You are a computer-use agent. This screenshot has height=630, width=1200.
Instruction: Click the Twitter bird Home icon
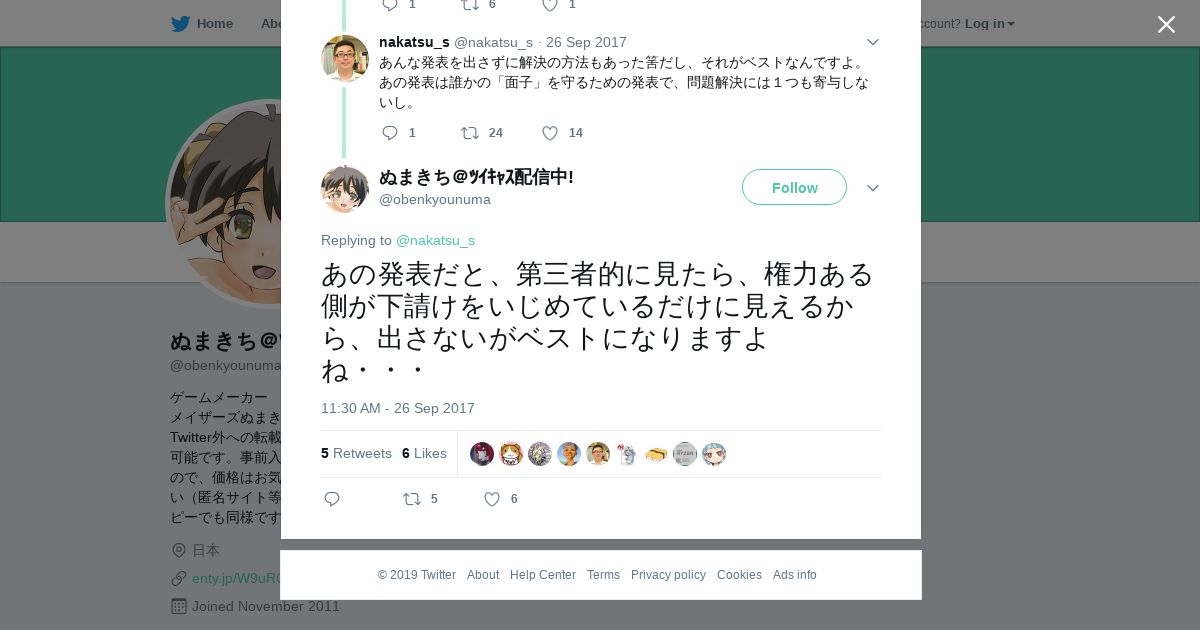[x=180, y=24]
